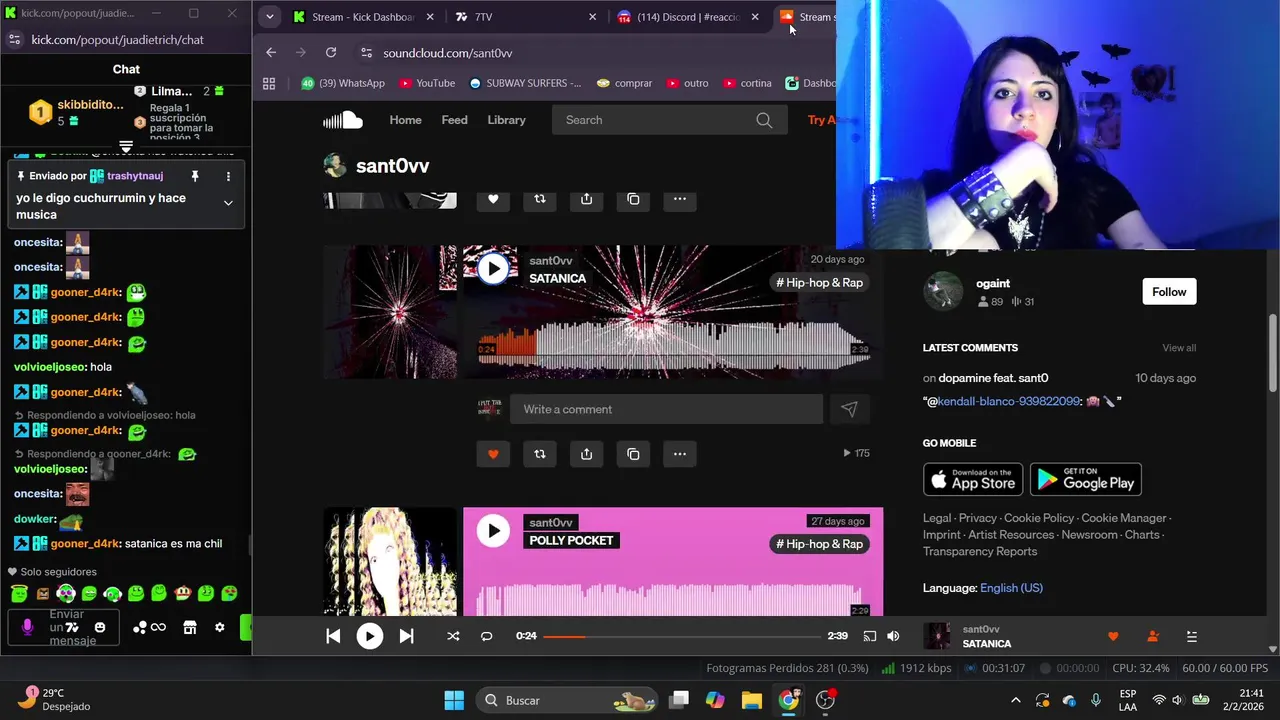
Task: Like the top track above SATANICA
Action: point(493,199)
